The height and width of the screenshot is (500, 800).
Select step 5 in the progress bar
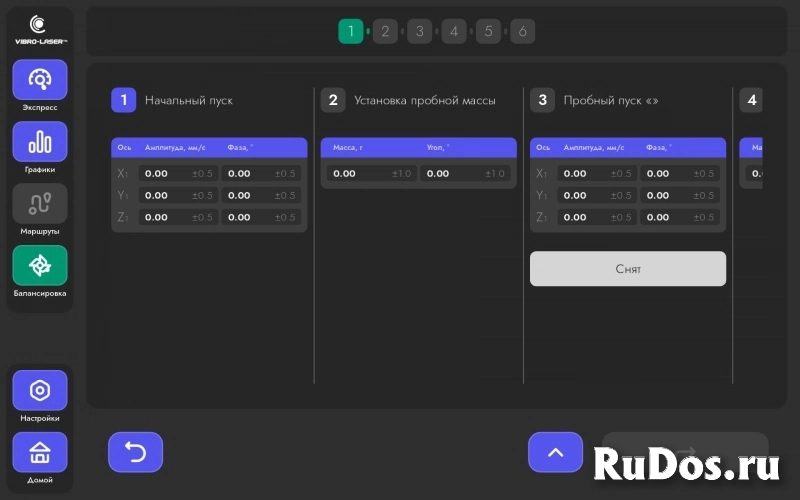488,32
